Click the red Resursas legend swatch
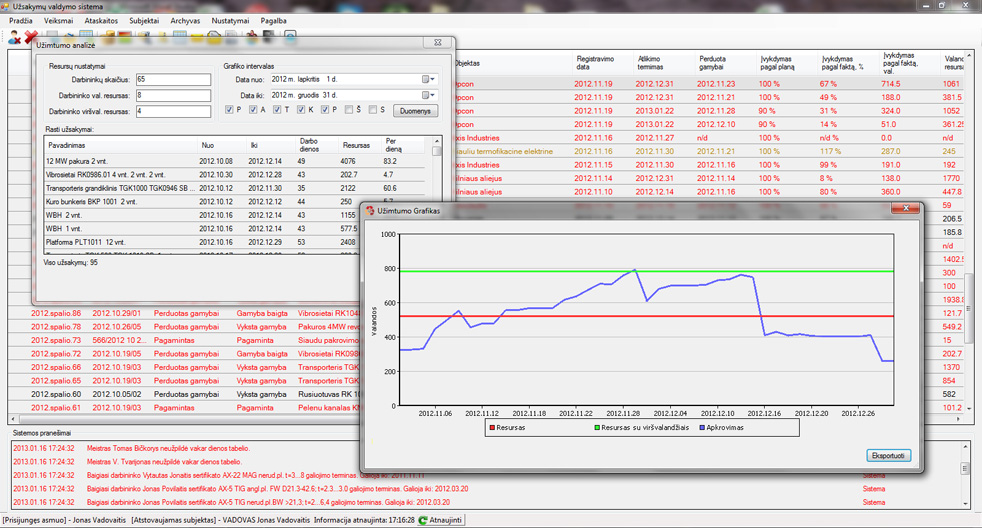This screenshot has width=982, height=528. [492, 428]
